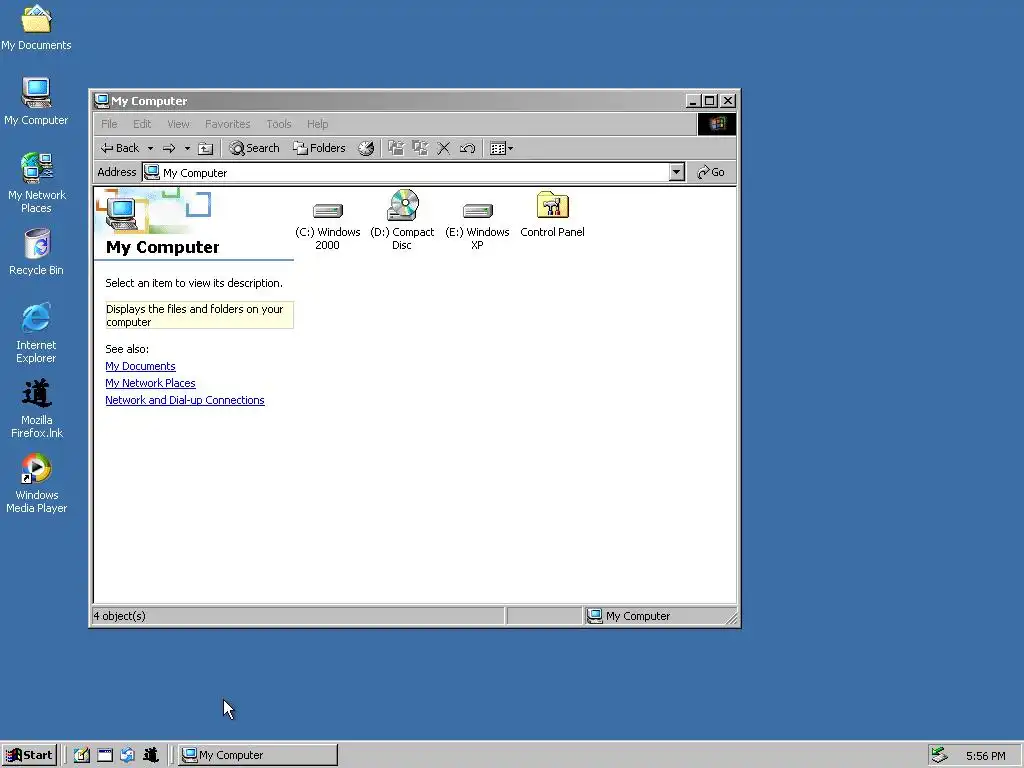
Task: Click the second quick launch window icon
Action: coord(105,755)
